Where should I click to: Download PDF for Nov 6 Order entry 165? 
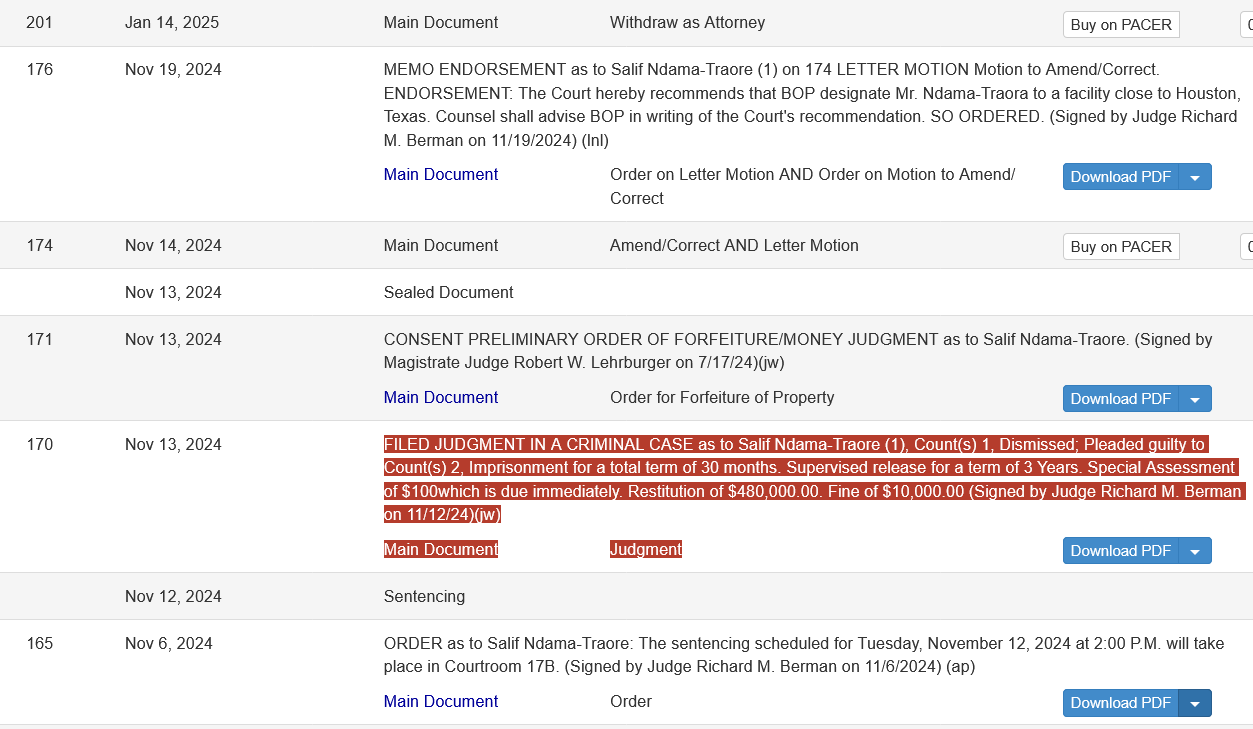coord(1121,703)
